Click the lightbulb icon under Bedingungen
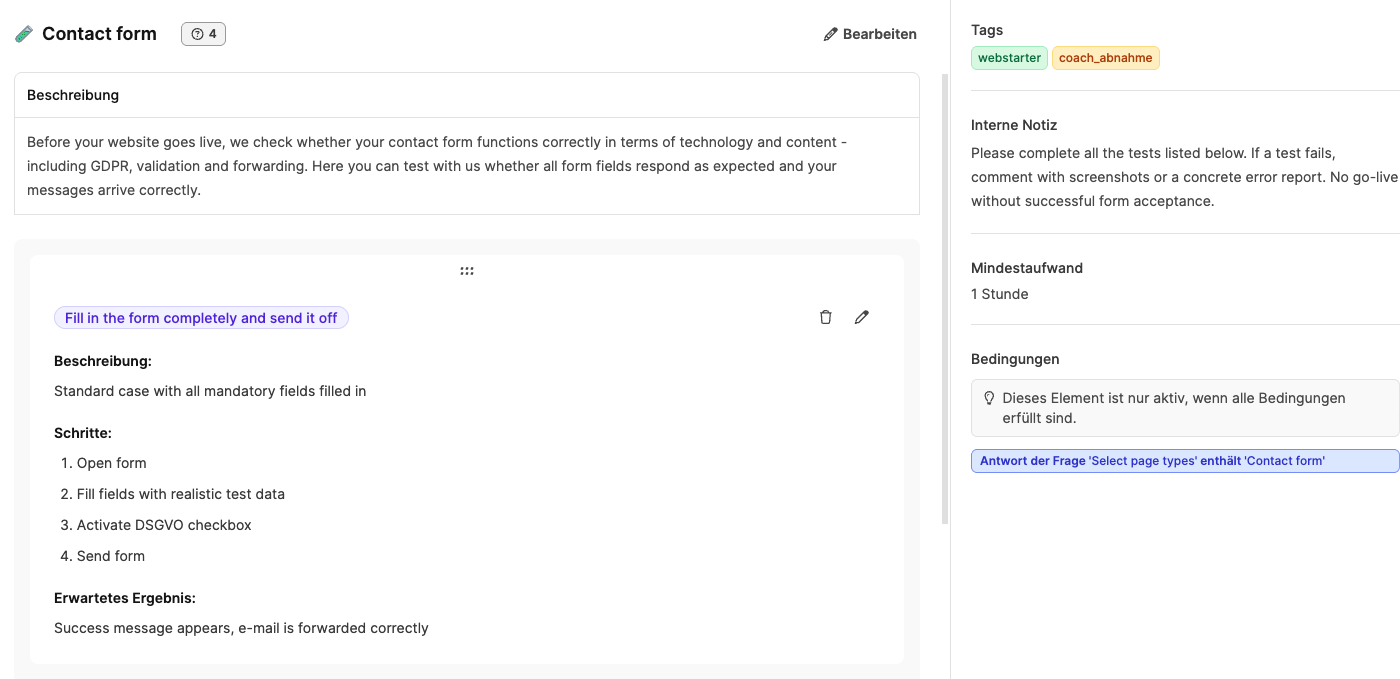The width and height of the screenshot is (1400, 679). (x=989, y=398)
